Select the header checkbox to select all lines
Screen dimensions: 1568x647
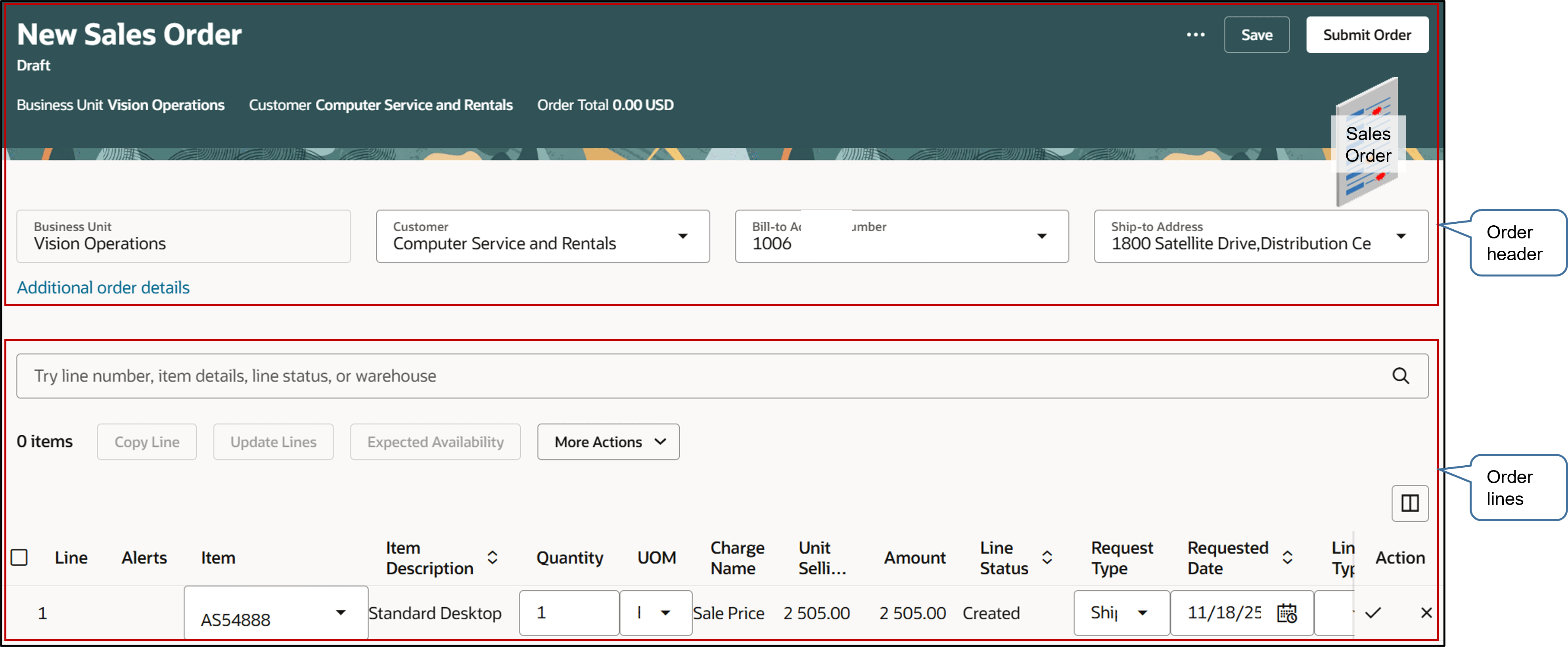[x=19, y=557]
